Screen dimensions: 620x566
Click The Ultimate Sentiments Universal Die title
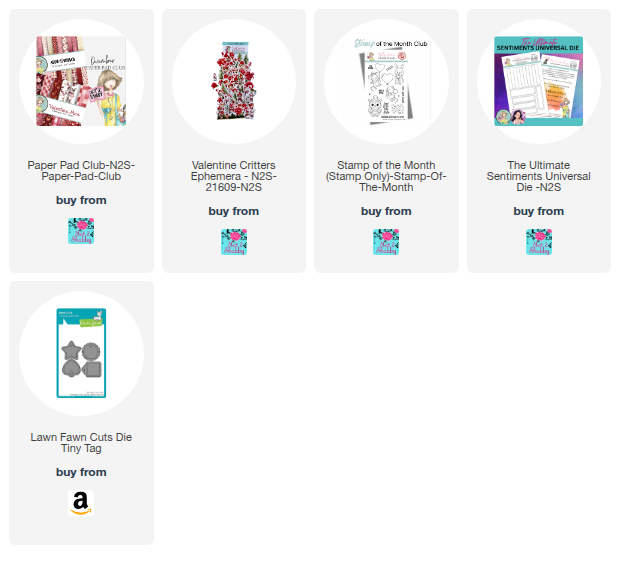(539, 176)
